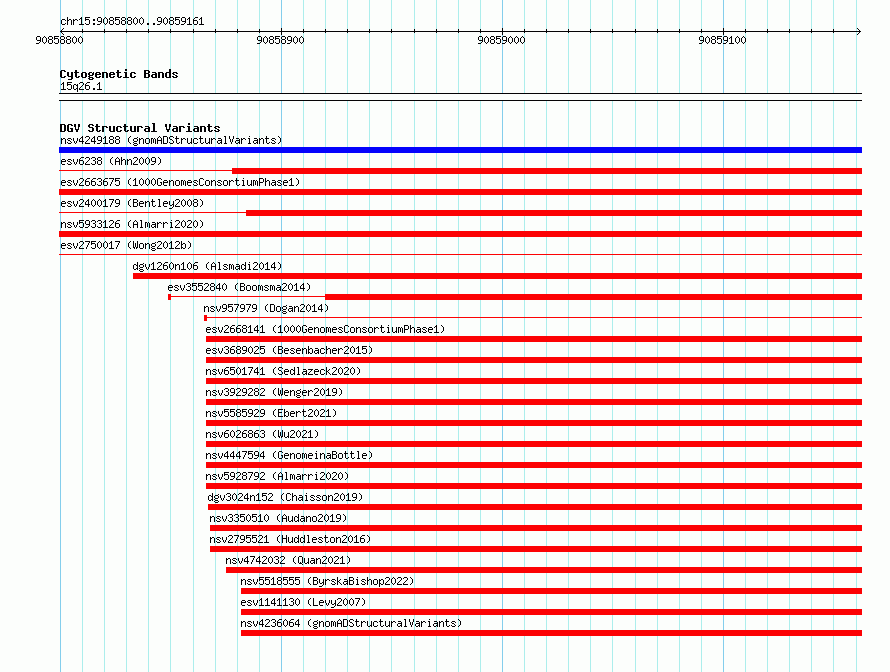
Task: Click ruler position 90858800
Action: pyautogui.click(x=59, y=40)
